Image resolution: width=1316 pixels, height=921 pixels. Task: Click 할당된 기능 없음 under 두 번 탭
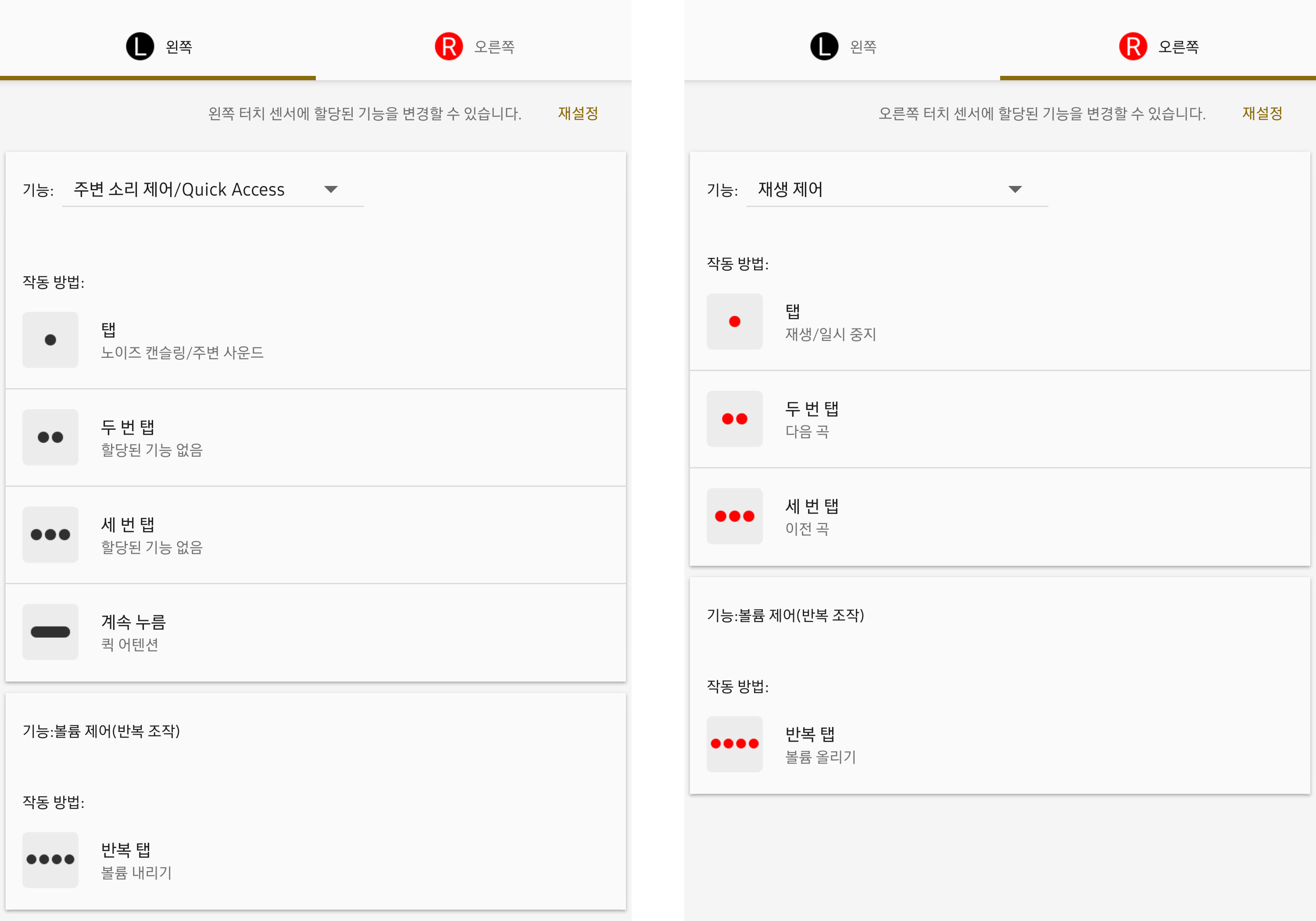(x=152, y=450)
